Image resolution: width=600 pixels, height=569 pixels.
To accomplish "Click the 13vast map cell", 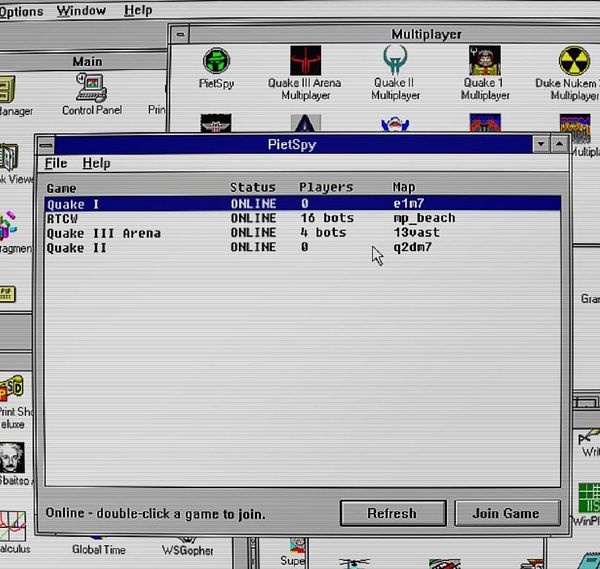I will (x=416, y=232).
